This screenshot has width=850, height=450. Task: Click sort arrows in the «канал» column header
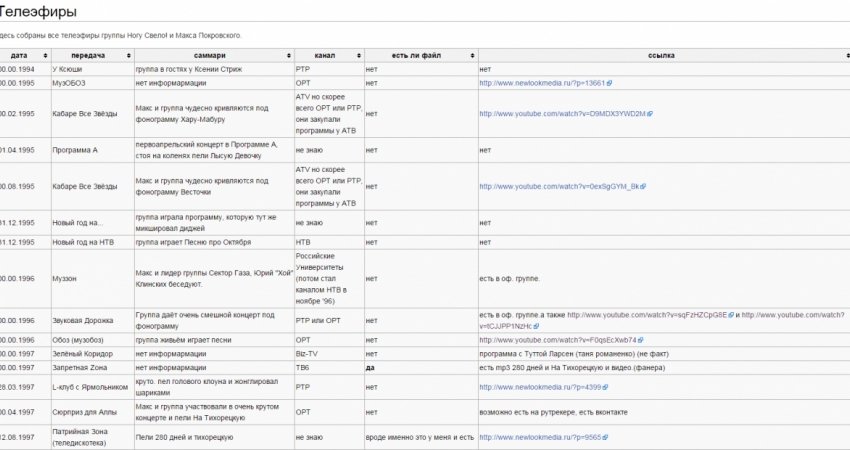tap(358, 55)
